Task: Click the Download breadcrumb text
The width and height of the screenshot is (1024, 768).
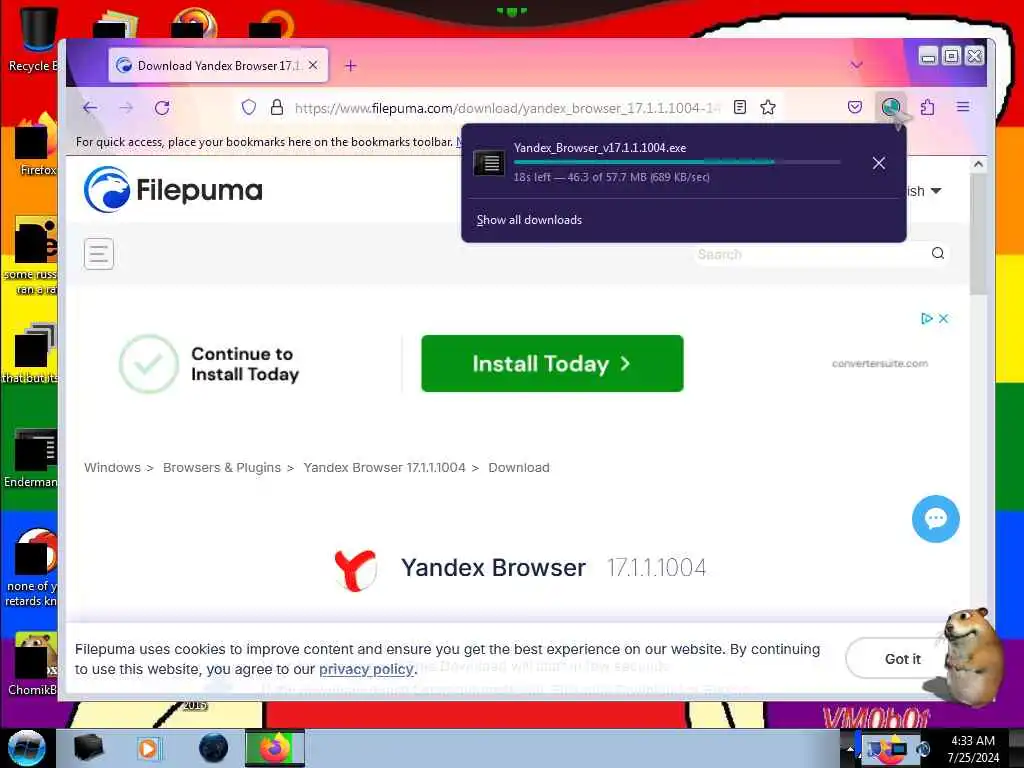Action: pyautogui.click(x=519, y=468)
